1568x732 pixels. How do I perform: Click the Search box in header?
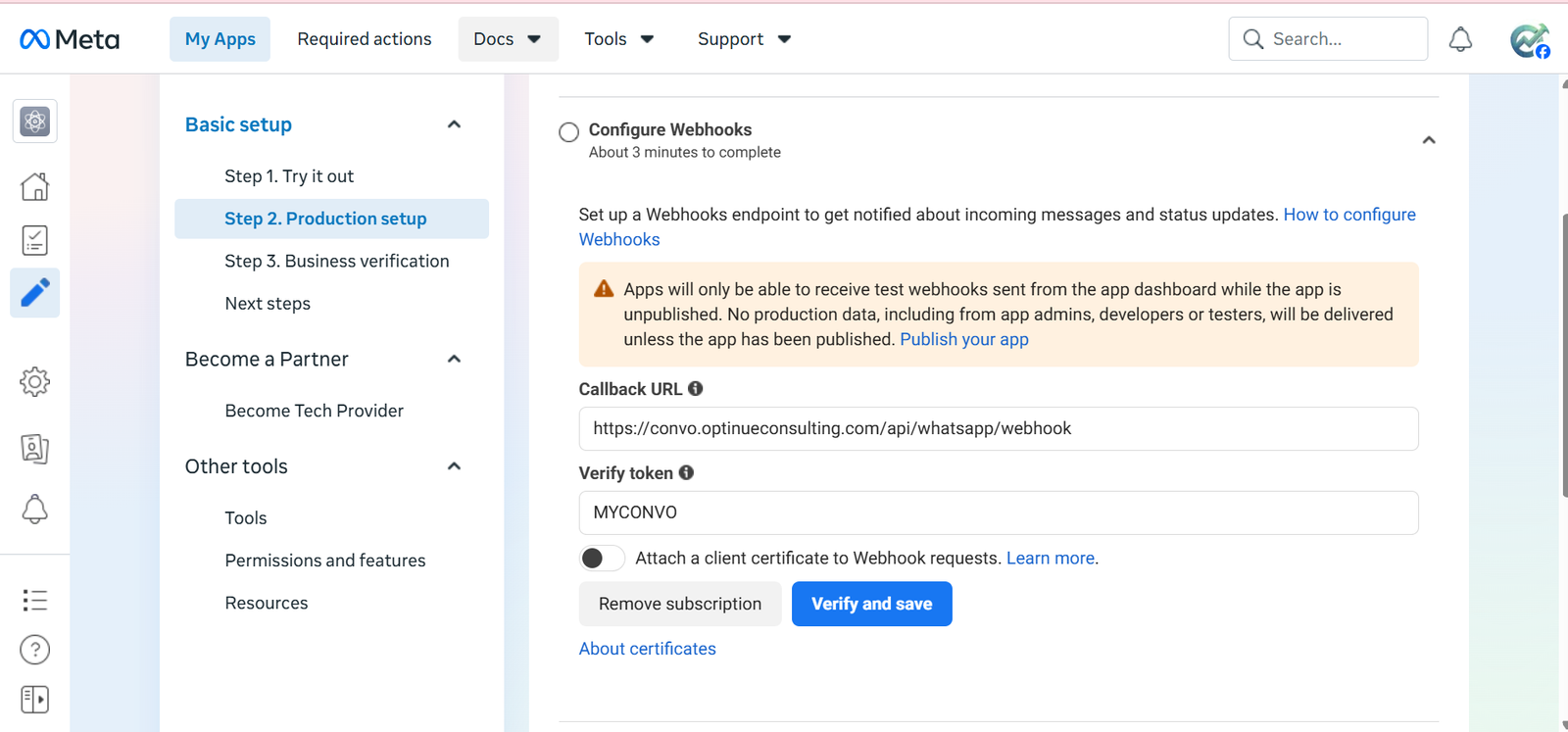coord(1328,39)
